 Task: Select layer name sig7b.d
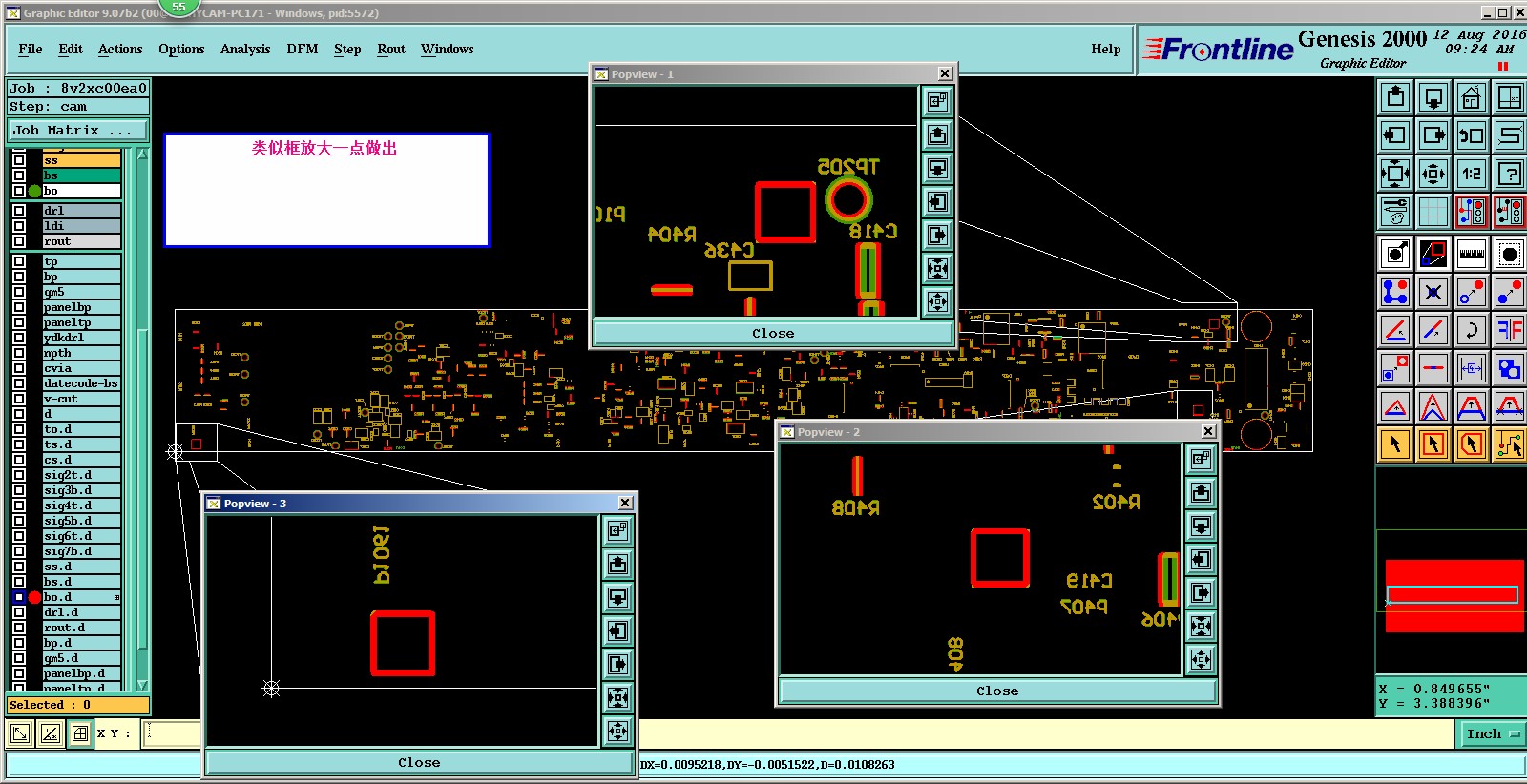point(81,551)
